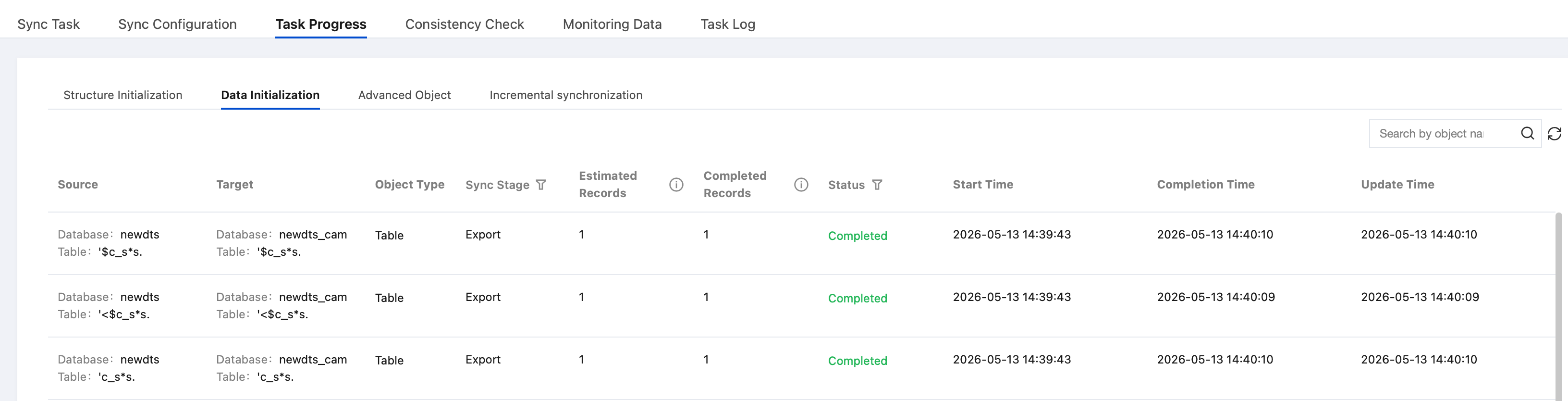The height and width of the screenshot is (401, 1568).
Task: Open the Monitoring Data tab
Action: click(x=612, y=24)
